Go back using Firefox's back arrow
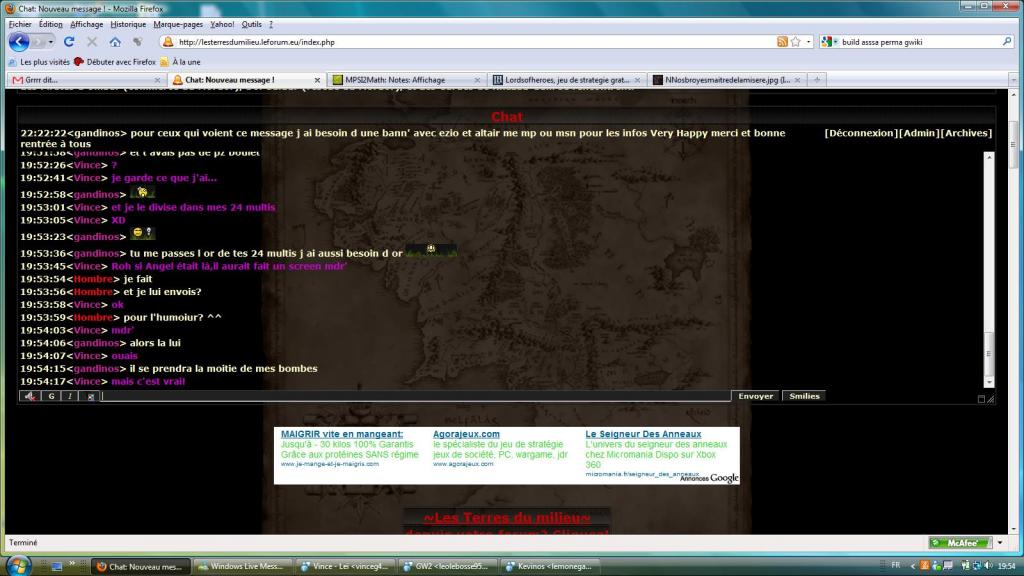This screenshot has width=1024, height=576. tap(18, 42)
